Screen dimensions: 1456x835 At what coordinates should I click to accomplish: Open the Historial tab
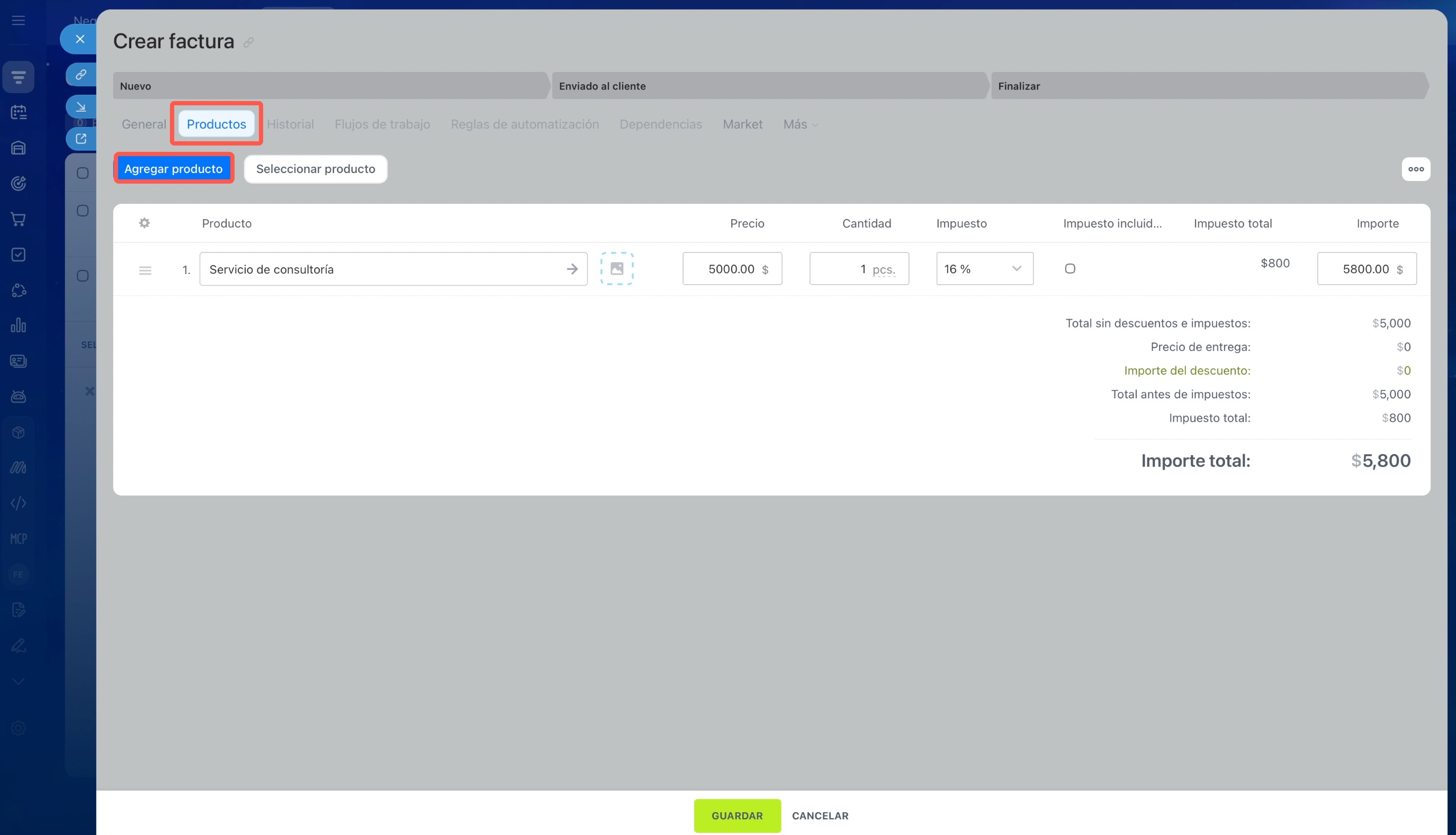point(290,124)
